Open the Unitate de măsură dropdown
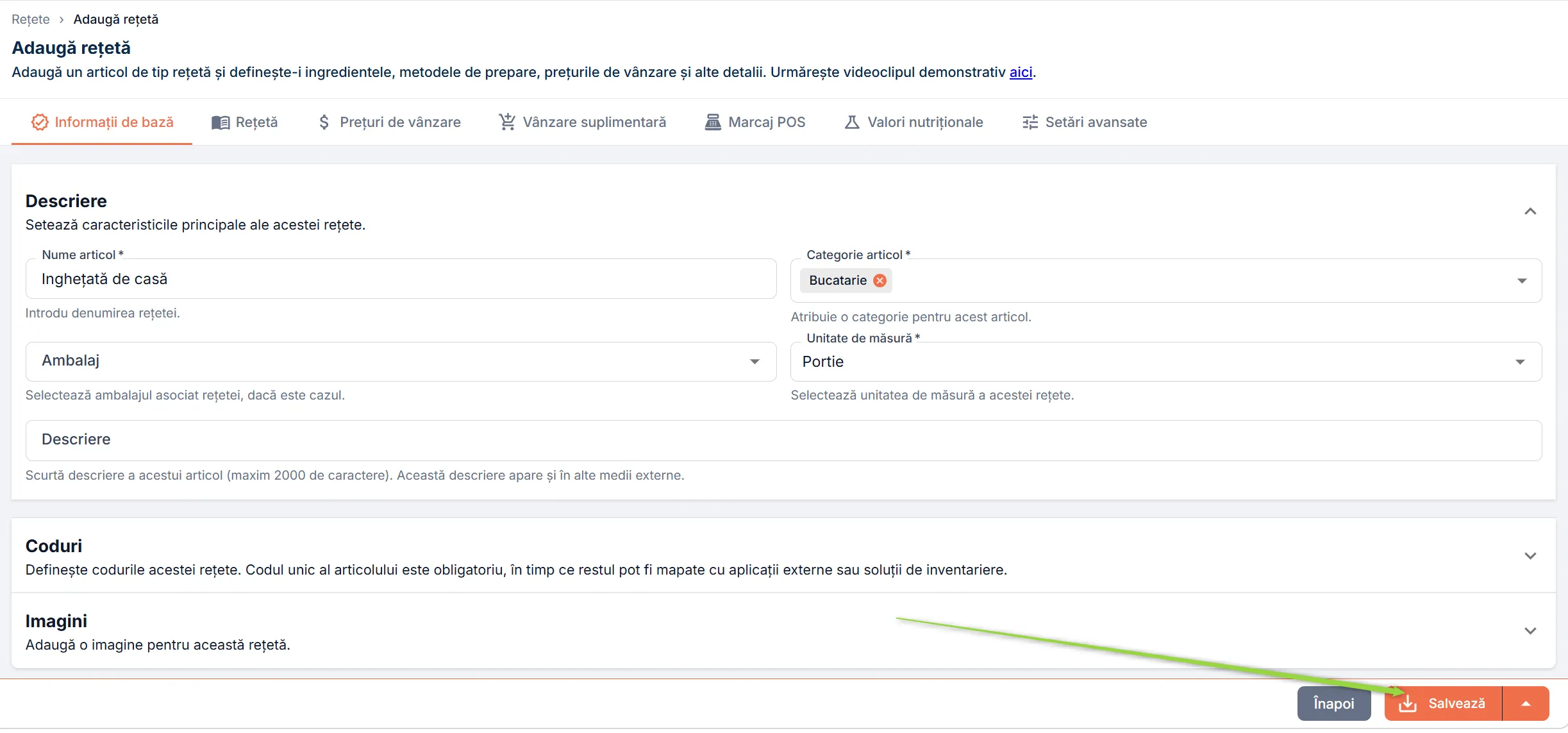Screen dimensions: 1568x733 tap(1166, 362)
